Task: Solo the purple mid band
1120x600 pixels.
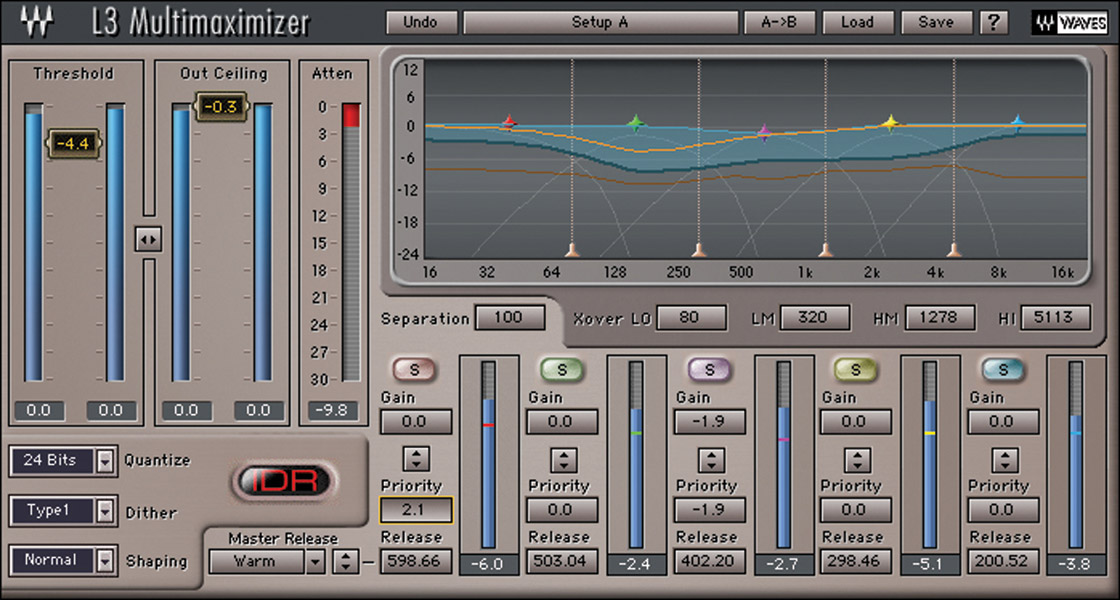Action: pos(709,369)
